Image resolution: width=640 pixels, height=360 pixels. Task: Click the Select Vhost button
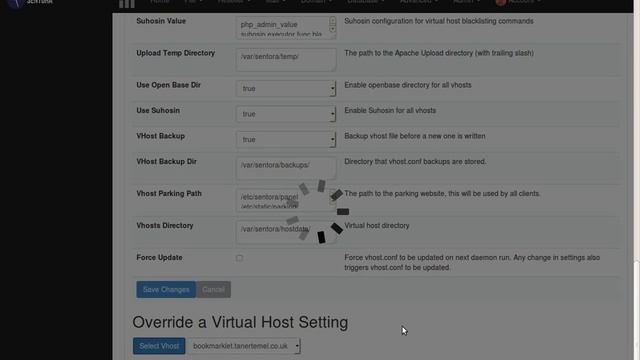pos(159,346)
